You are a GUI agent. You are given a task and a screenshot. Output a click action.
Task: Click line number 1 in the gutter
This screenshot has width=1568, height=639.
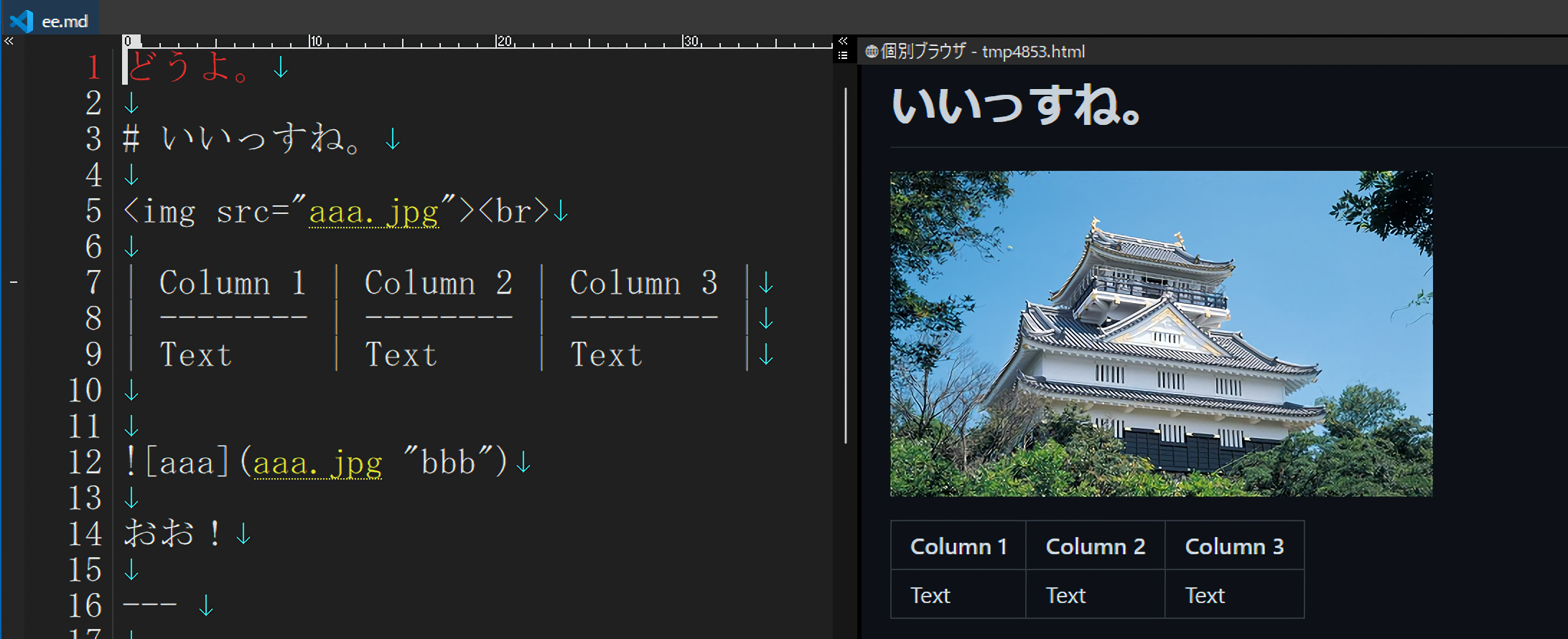(93, 67)
